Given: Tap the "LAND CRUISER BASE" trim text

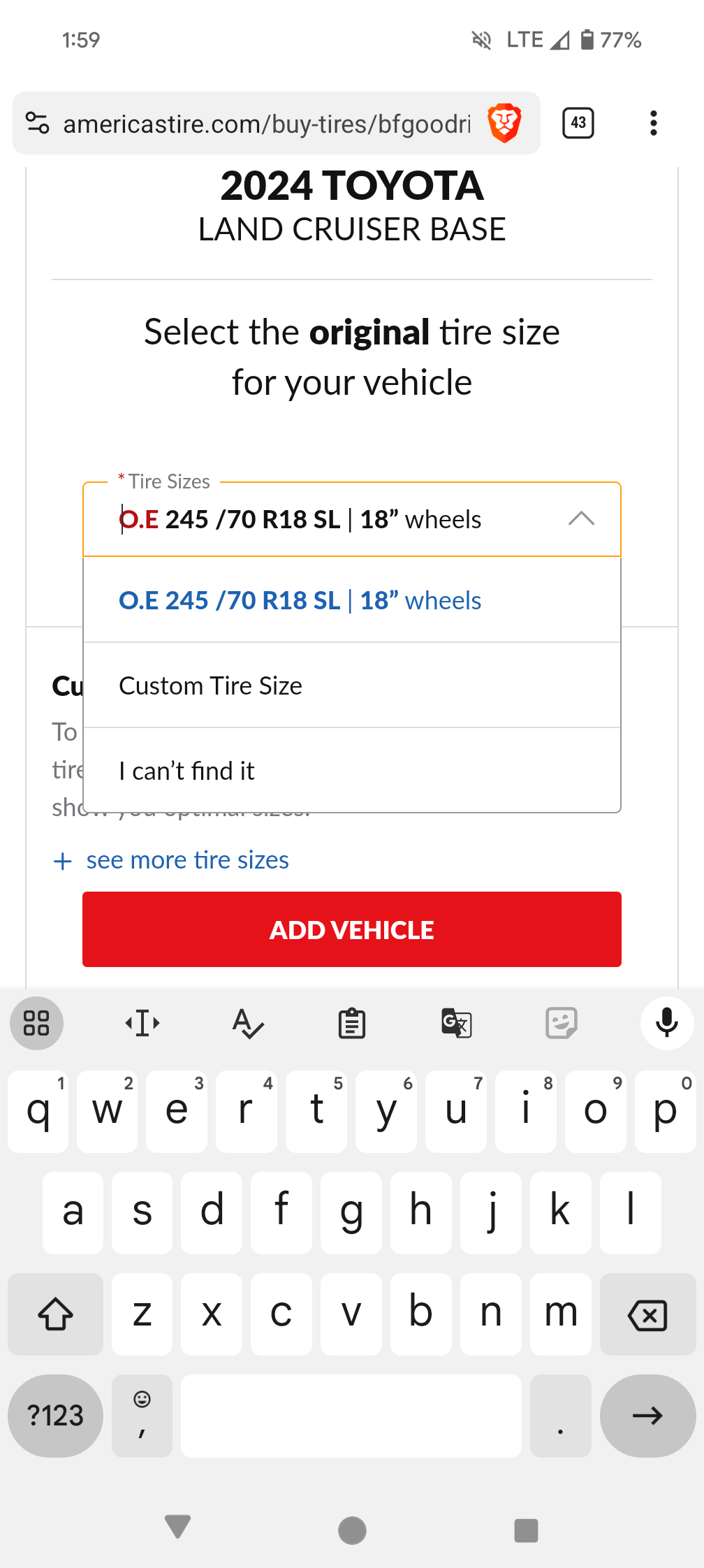Looking at the screenshot, I should [x=352, y=229].
